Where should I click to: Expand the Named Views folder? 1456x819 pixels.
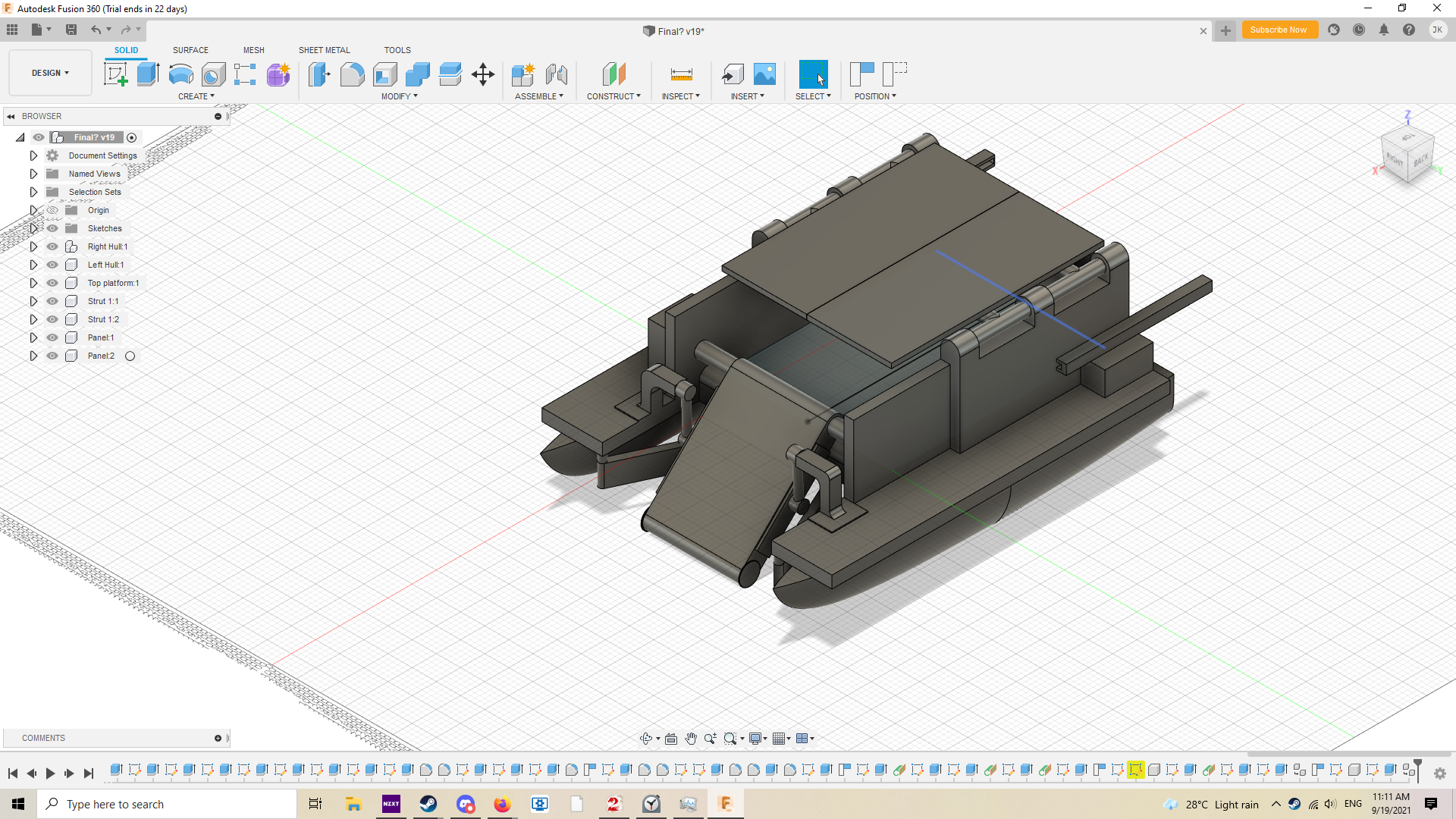33,174
